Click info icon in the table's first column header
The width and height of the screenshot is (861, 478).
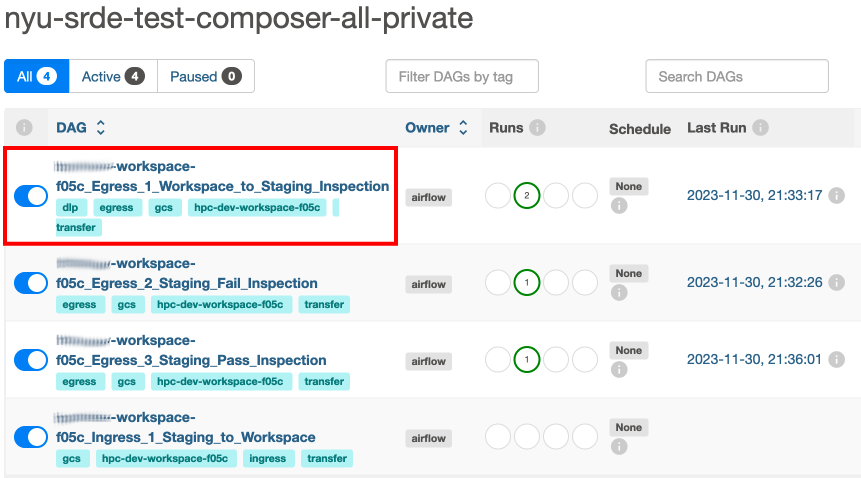coord(24,128)
